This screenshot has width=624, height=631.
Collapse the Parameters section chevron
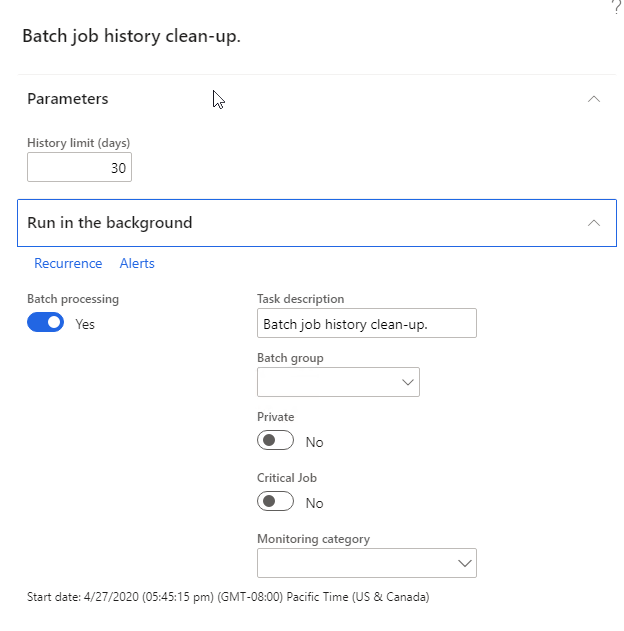pos(593,99)
